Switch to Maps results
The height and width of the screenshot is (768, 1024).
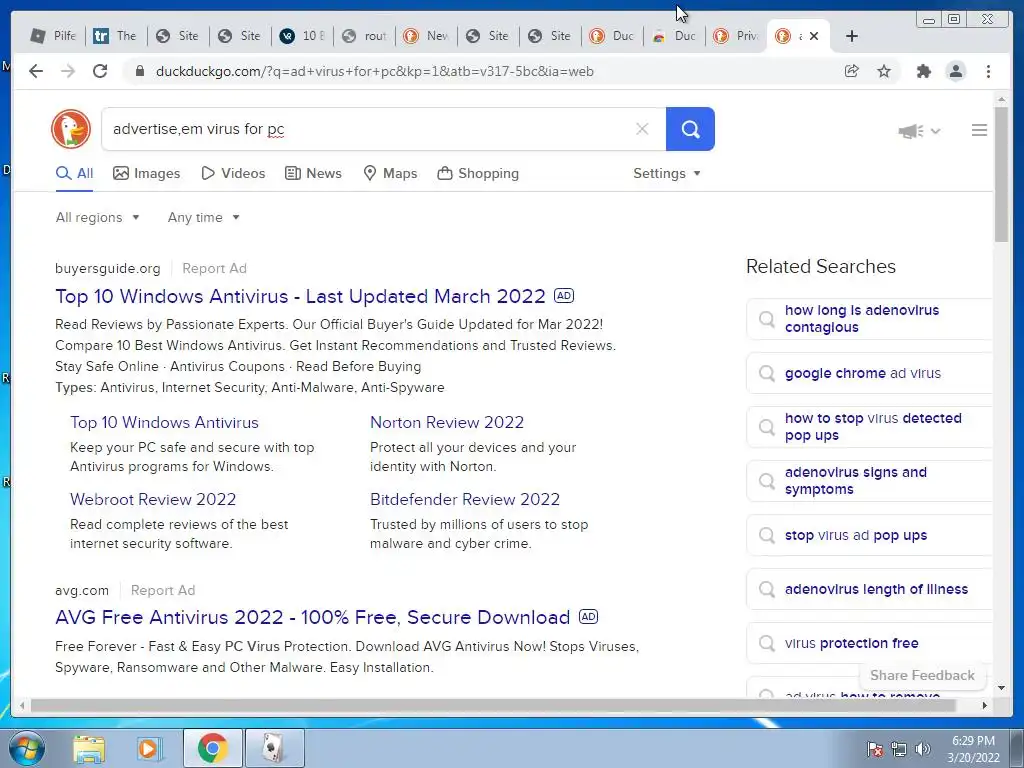coord(390,173)
